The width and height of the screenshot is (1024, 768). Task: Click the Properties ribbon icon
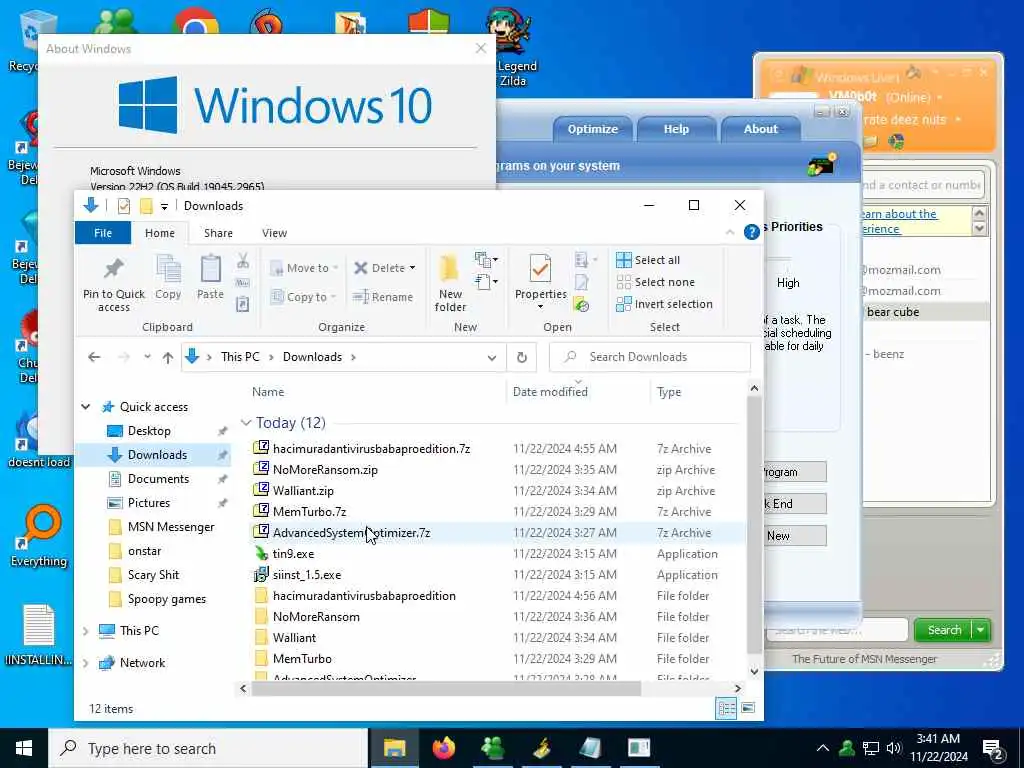pos(540,268)
